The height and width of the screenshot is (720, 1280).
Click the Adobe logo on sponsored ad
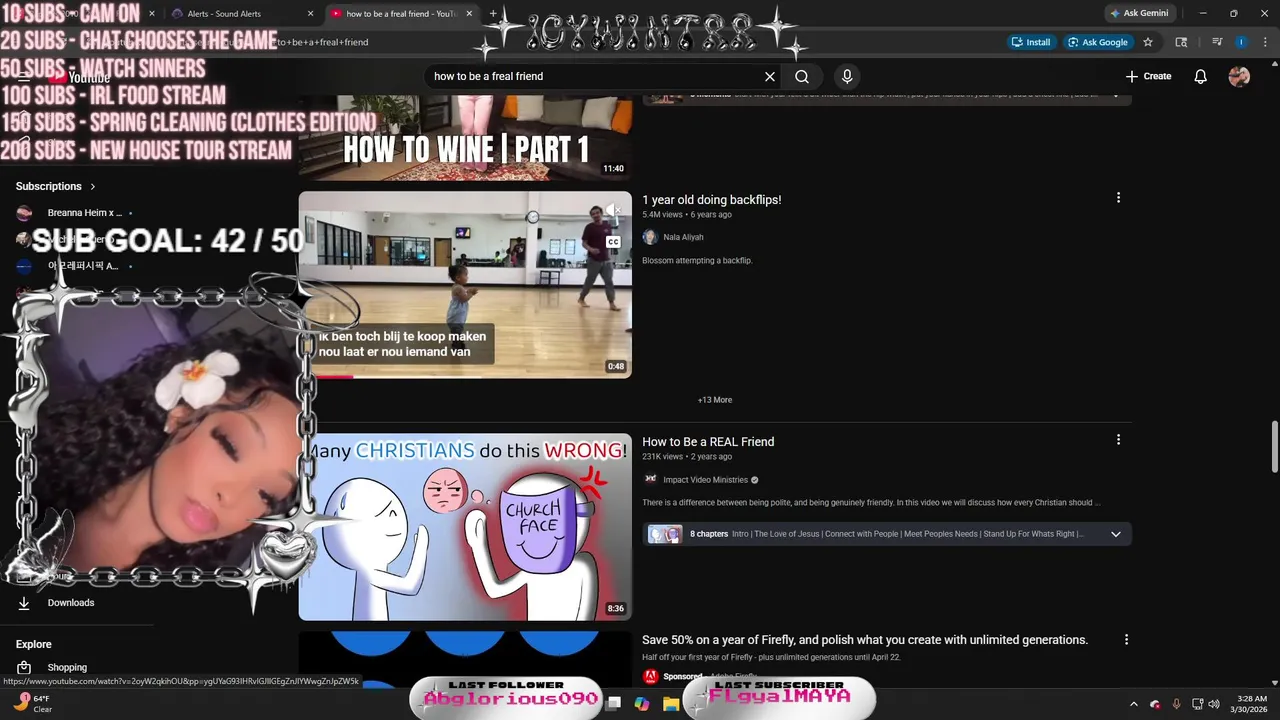pos(650,676)
